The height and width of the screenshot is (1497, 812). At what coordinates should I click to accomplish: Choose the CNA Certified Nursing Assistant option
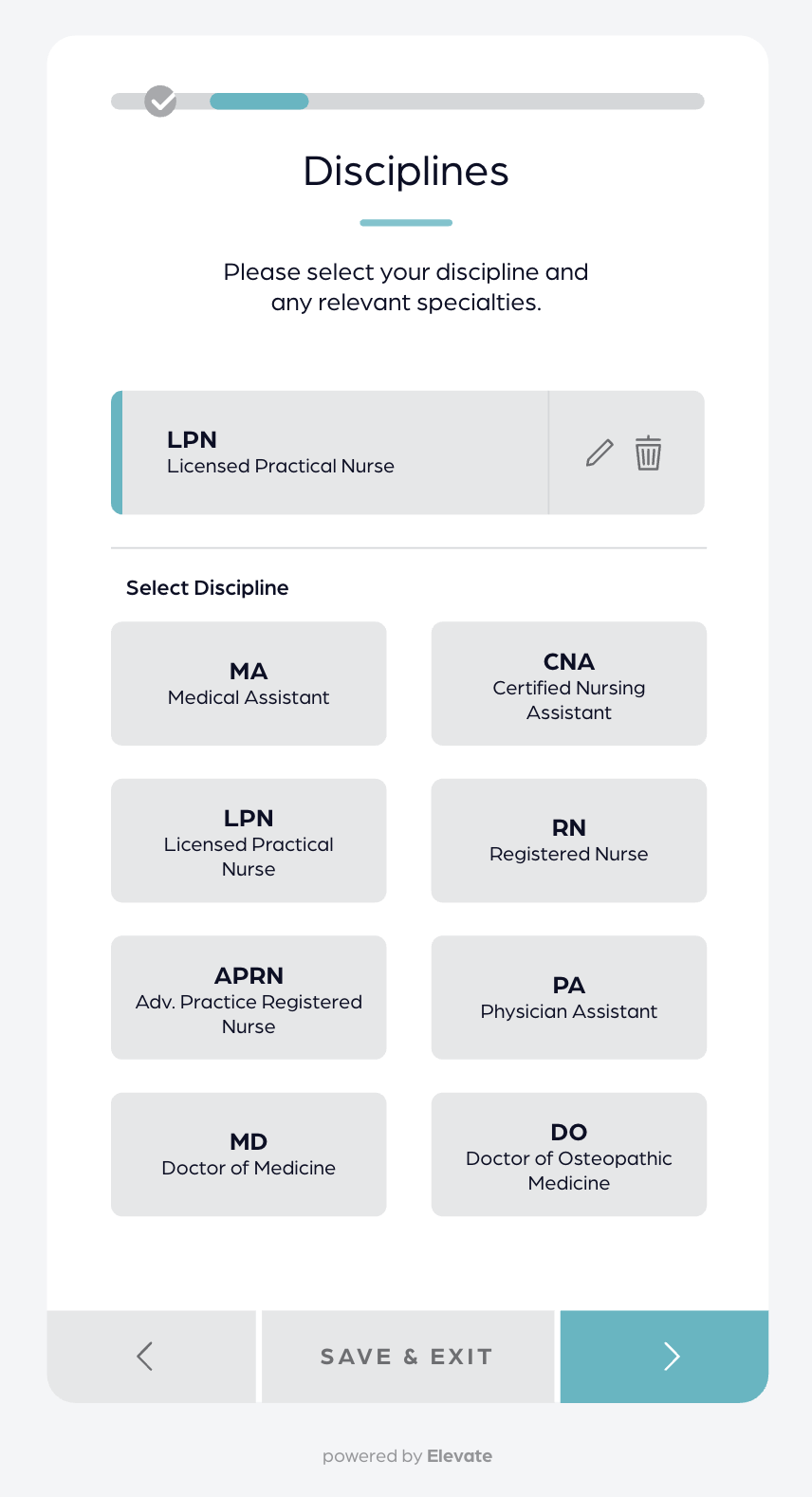(x=569, y=683)
